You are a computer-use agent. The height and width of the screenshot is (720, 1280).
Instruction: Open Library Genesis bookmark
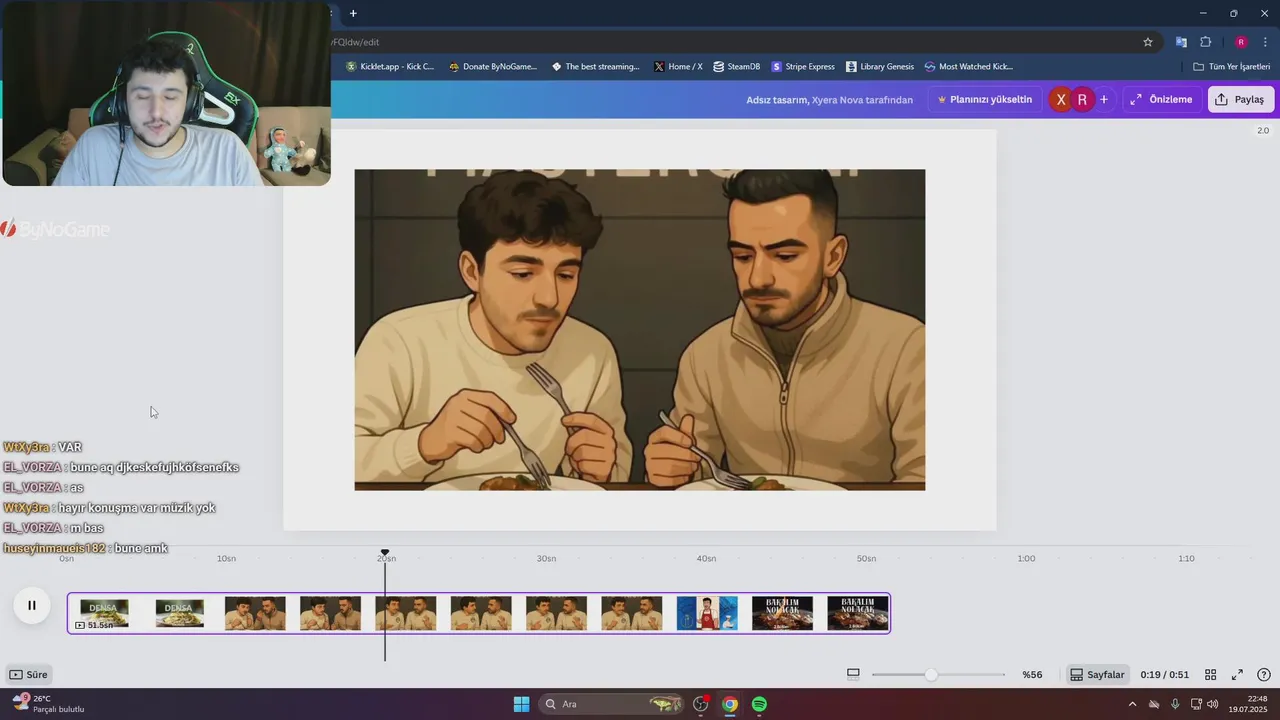tap(880, 66)
